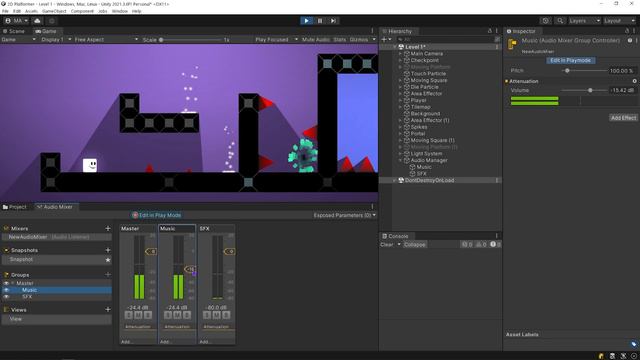Switch to the Game tab
640x360 pixels.
point(46,31)
